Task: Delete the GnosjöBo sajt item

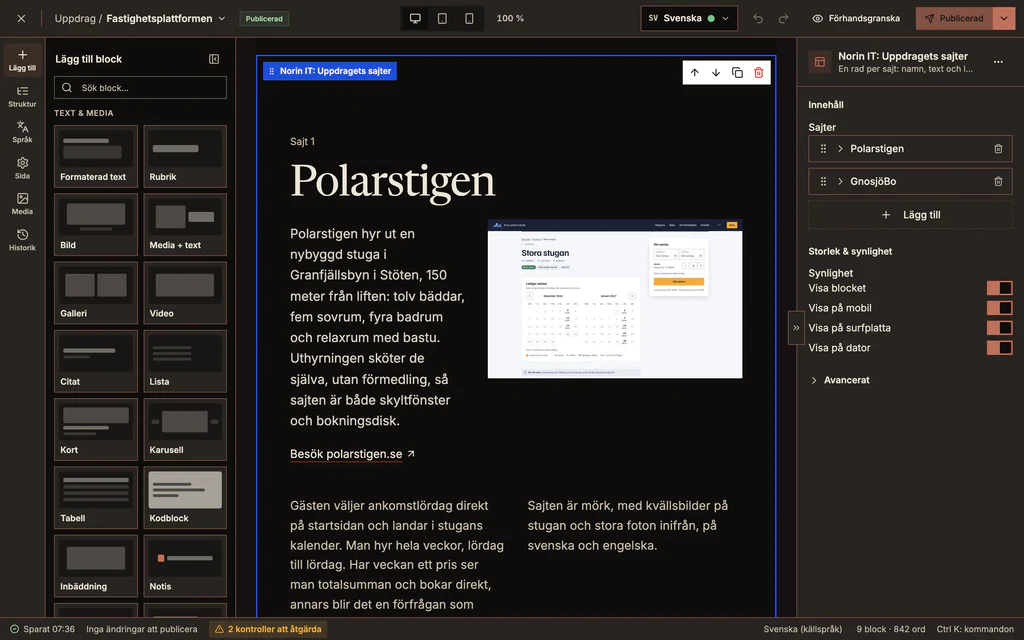Action: pos(998,182)
